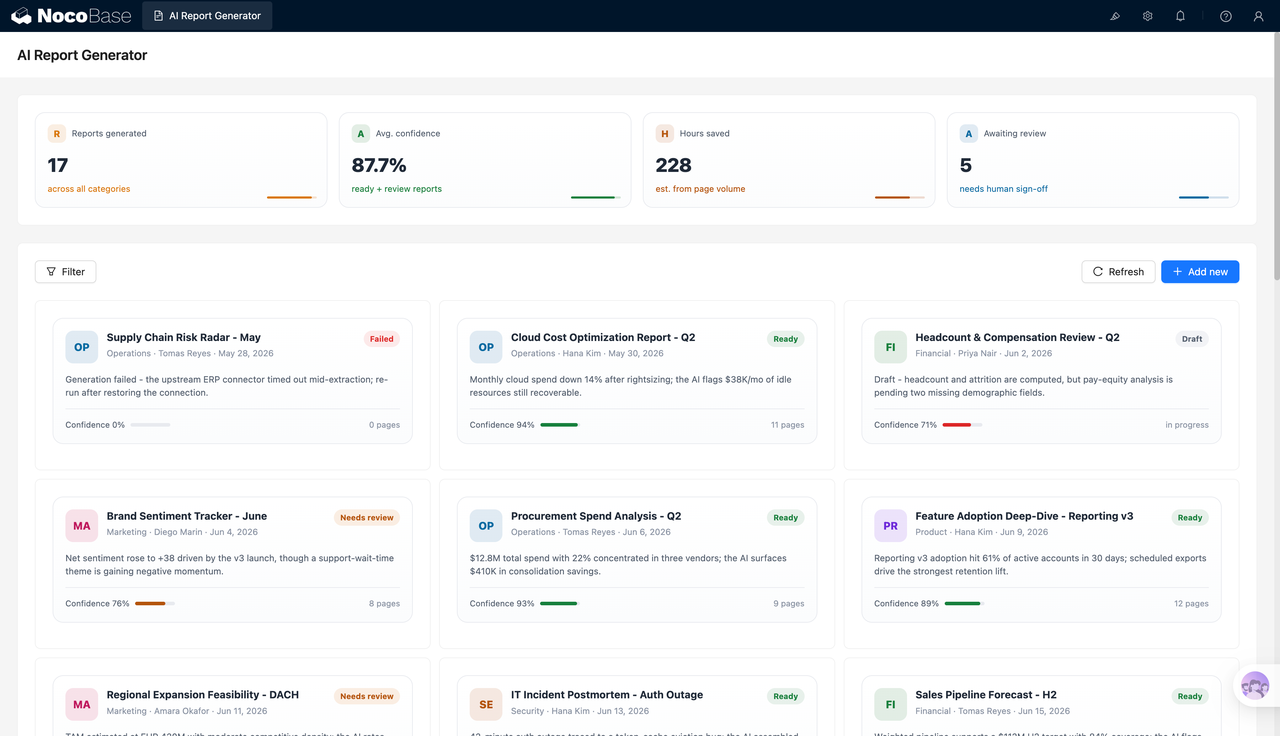The height and width of the screenshot is (736, 1280).
Task: Open Sales Pipeline Forecast - H2 title
Action: click(986, 695)
